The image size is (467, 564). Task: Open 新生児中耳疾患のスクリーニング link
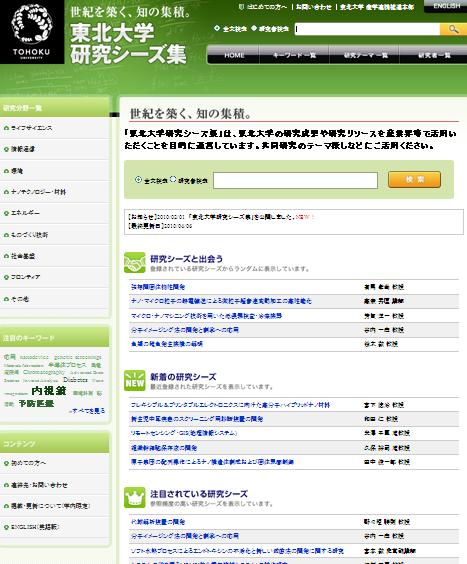(197, 419)
